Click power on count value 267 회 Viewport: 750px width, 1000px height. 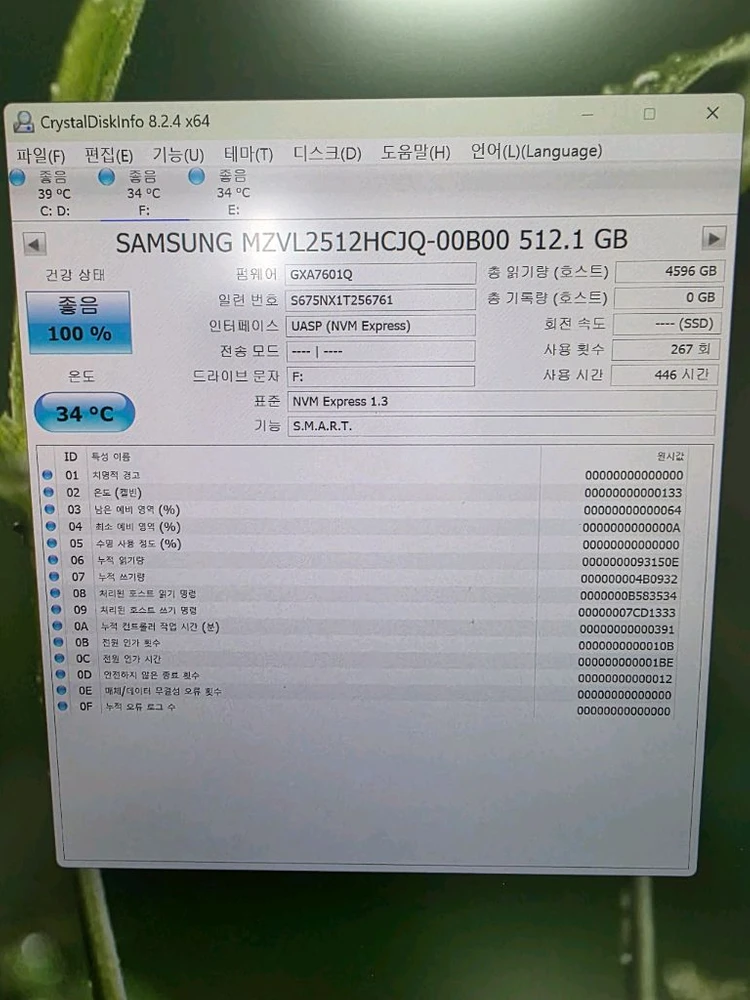click(665, 349)
